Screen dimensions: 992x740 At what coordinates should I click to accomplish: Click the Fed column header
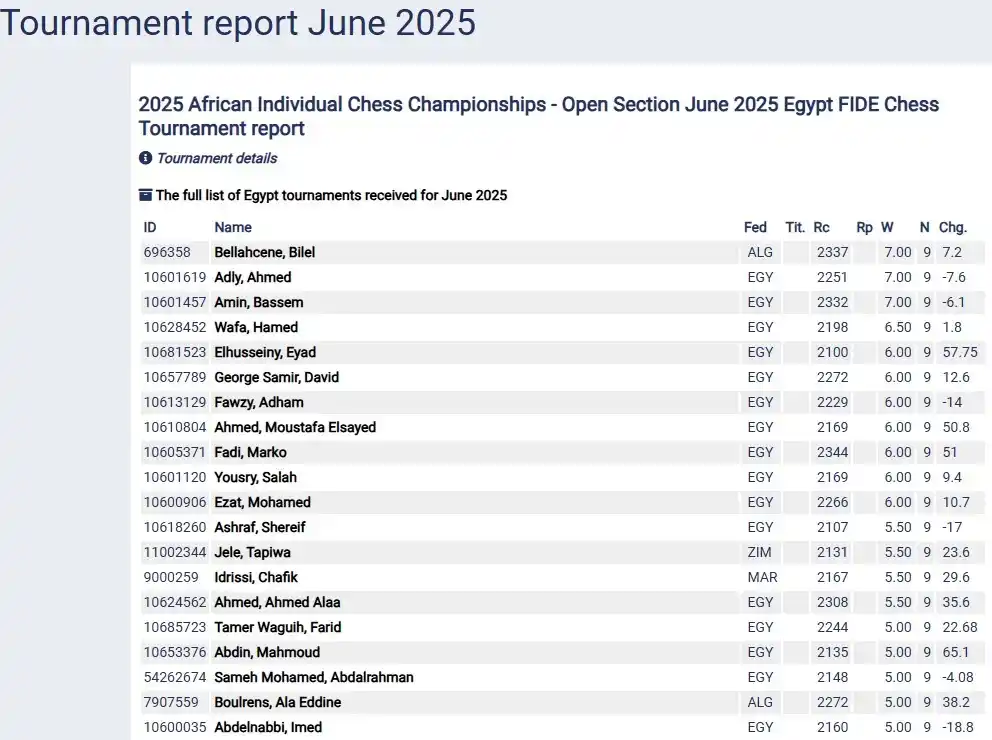(755, 228)
